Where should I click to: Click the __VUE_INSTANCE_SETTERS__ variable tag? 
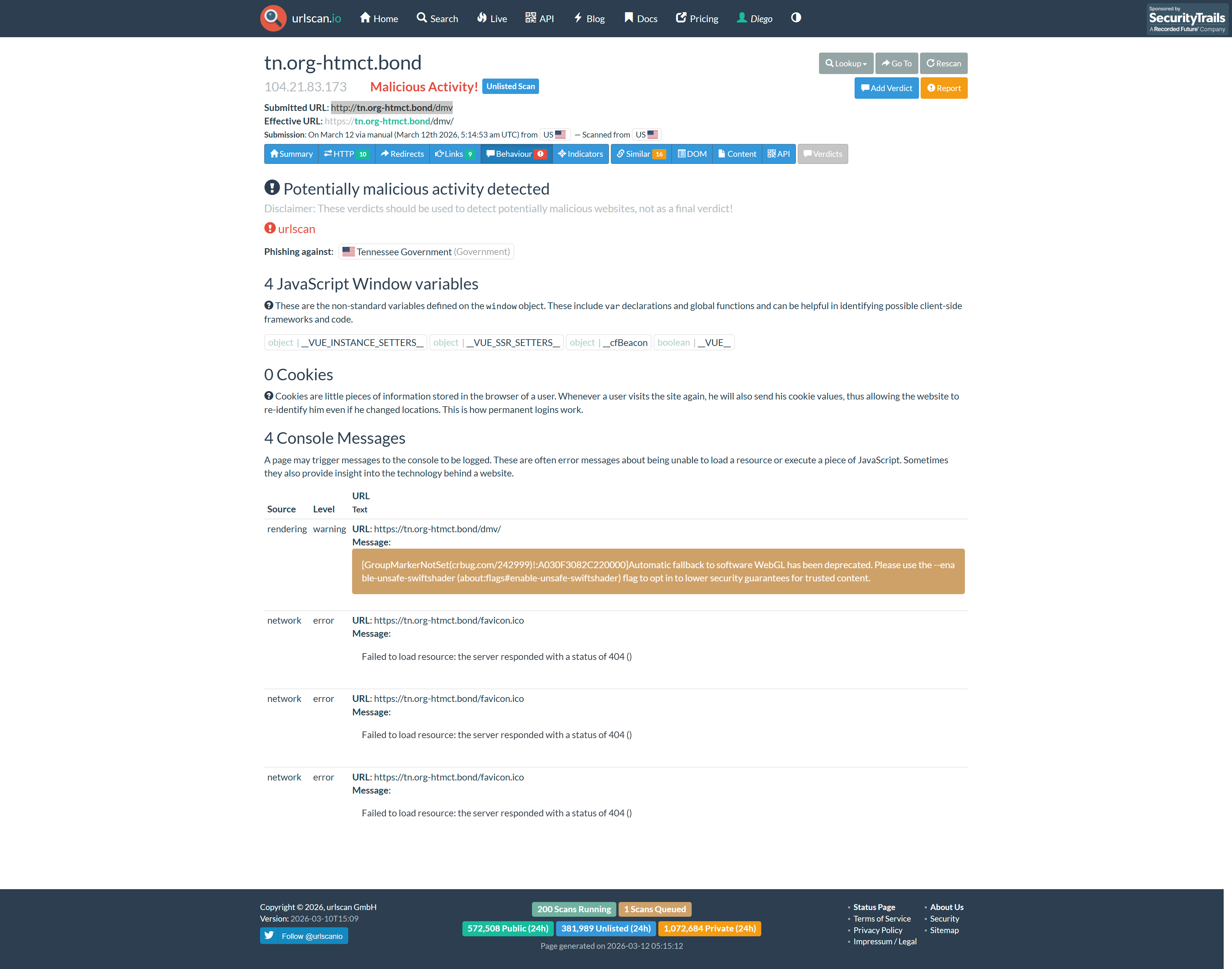pos(345,342)
